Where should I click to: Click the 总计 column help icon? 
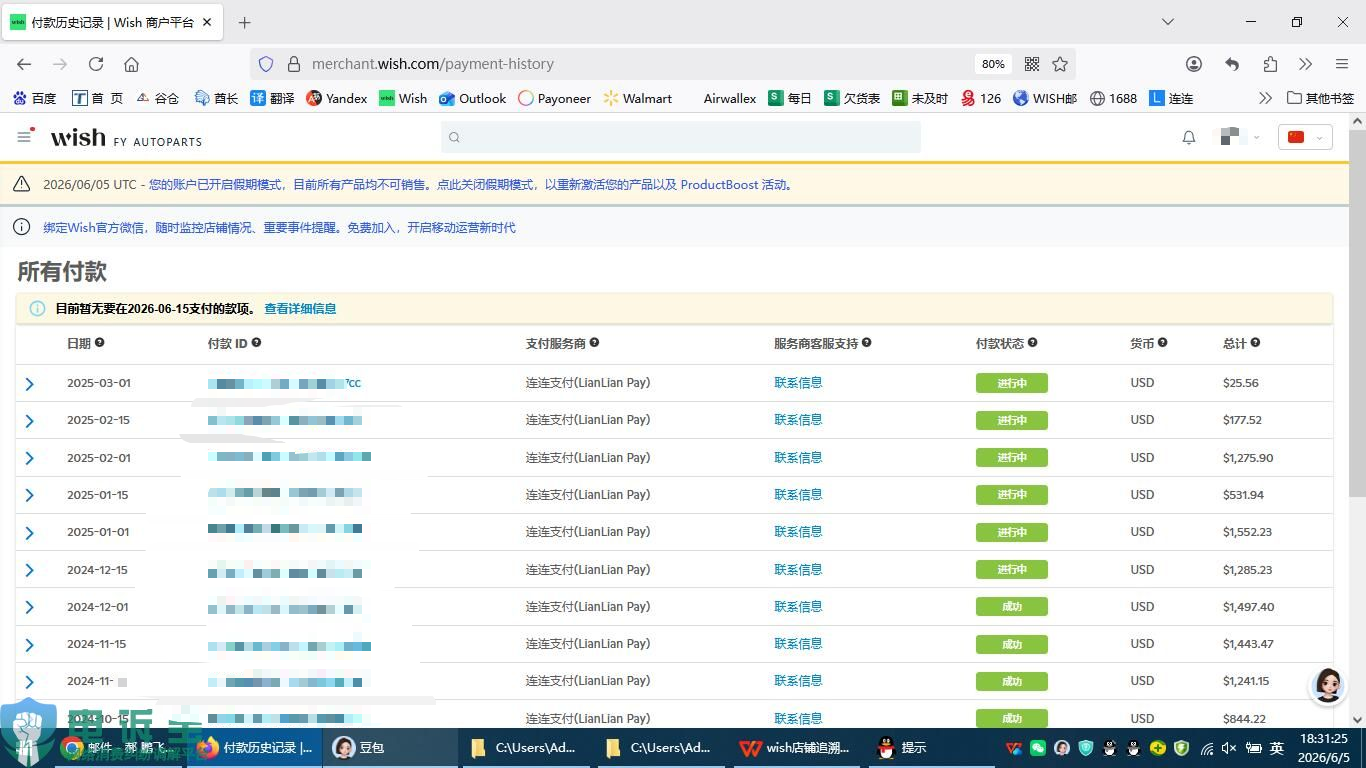pyautogui.click(x=1255, y=342)
